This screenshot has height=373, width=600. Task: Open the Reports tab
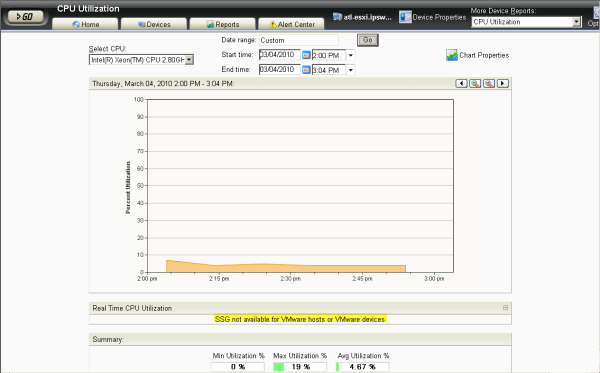click(x=222, y=24)
